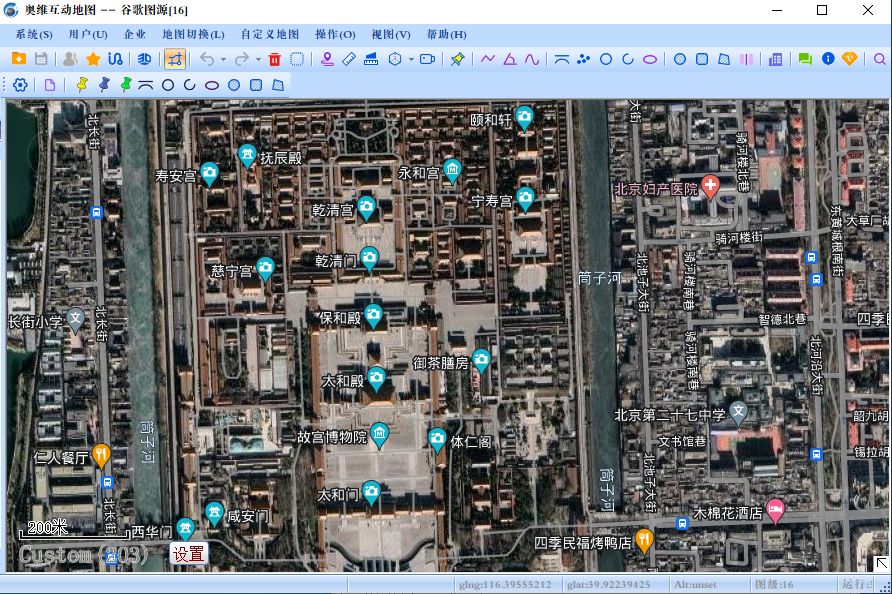892x594 pixels.
Task: Open the green chat messages icon
Action: coord(805,59)
